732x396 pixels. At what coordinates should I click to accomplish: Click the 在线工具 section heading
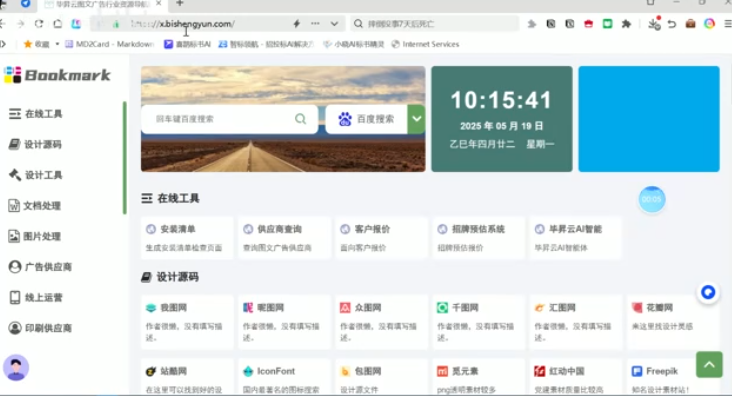tap(170, 198)
